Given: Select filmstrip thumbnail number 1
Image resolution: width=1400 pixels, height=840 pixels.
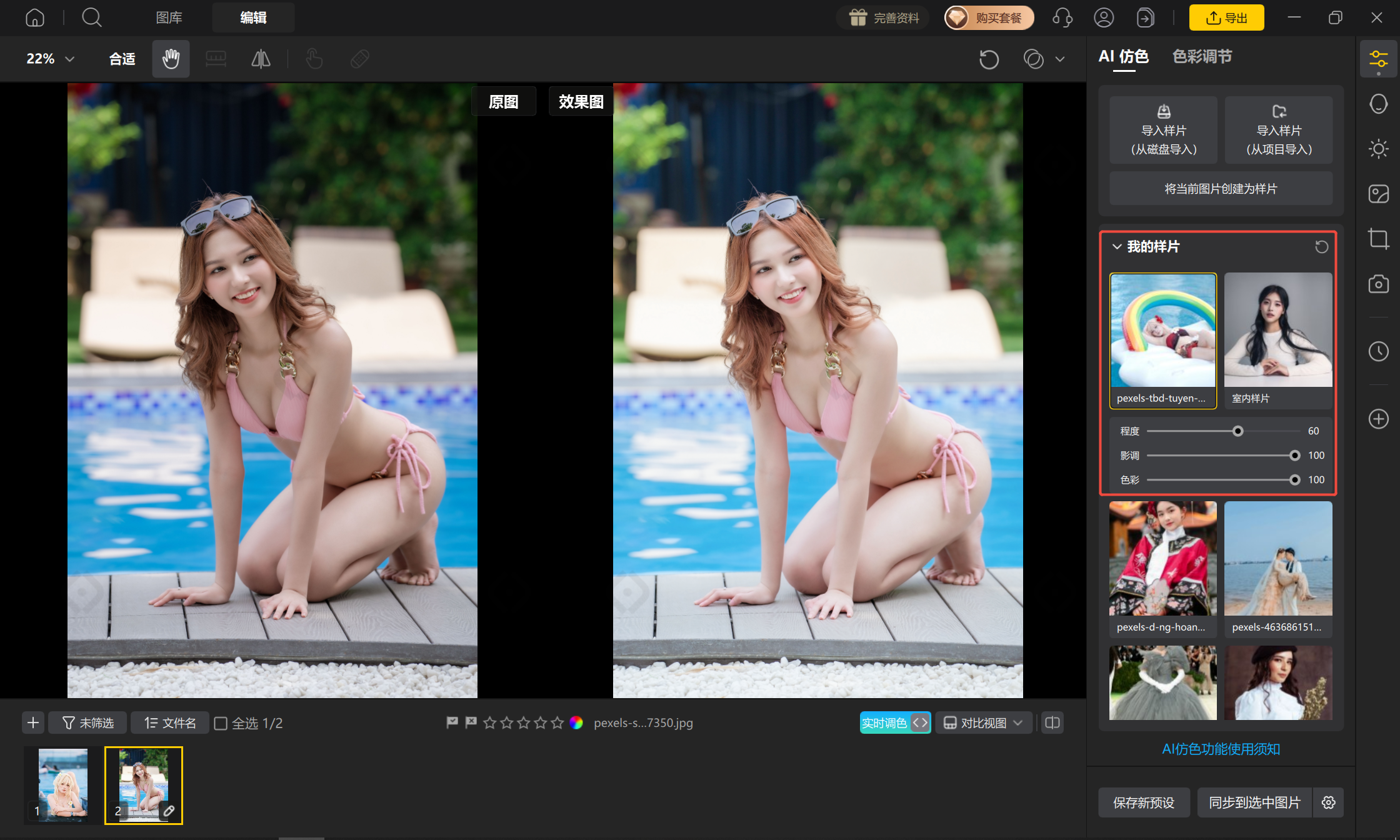Looking at the screenshot, I should [x=63, y=785].
